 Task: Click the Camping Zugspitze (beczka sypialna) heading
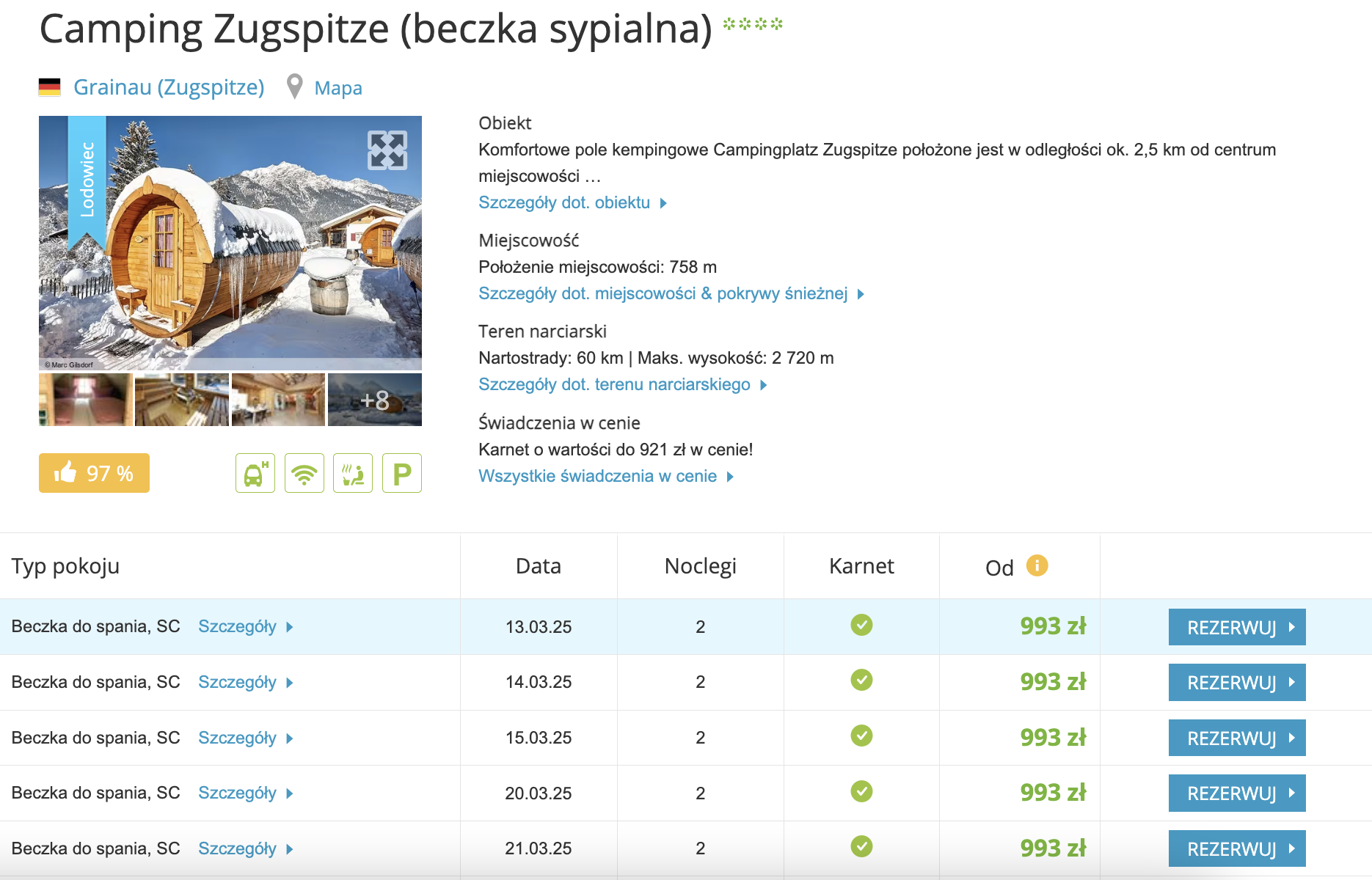(x=376, y=29)
